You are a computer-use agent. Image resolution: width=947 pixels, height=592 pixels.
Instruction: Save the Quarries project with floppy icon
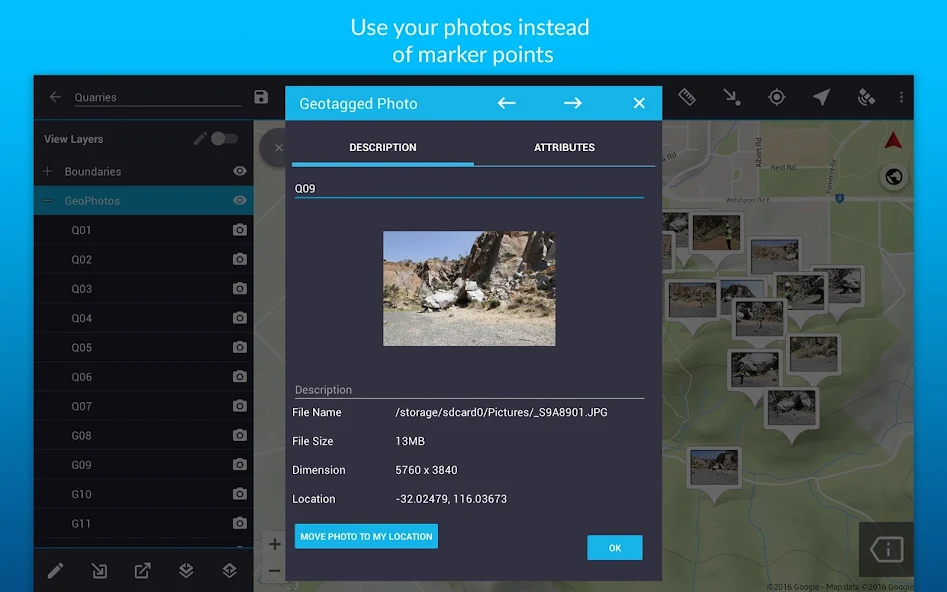point(261,97)
